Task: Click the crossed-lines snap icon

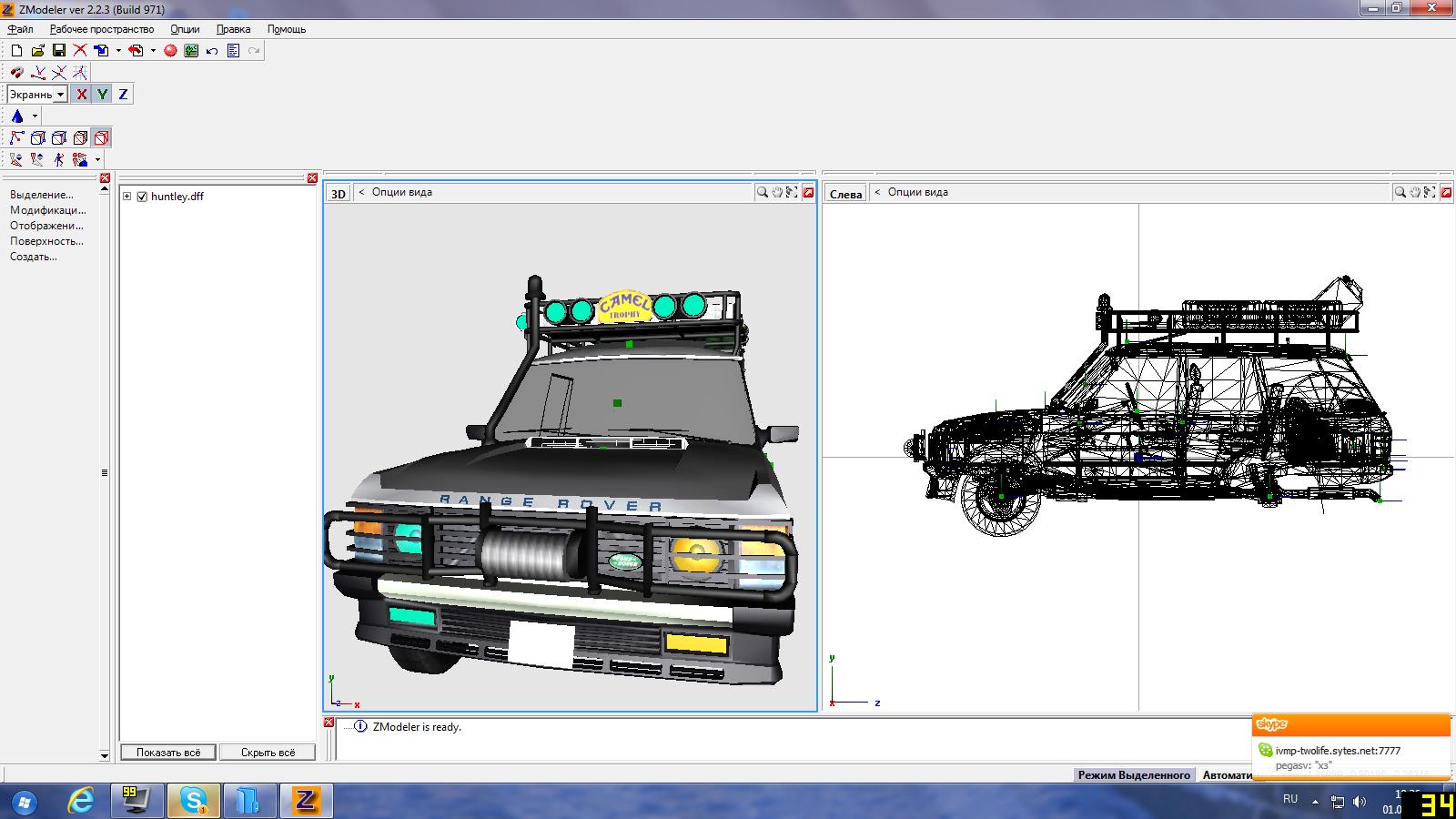Action: tap(59, 73)
